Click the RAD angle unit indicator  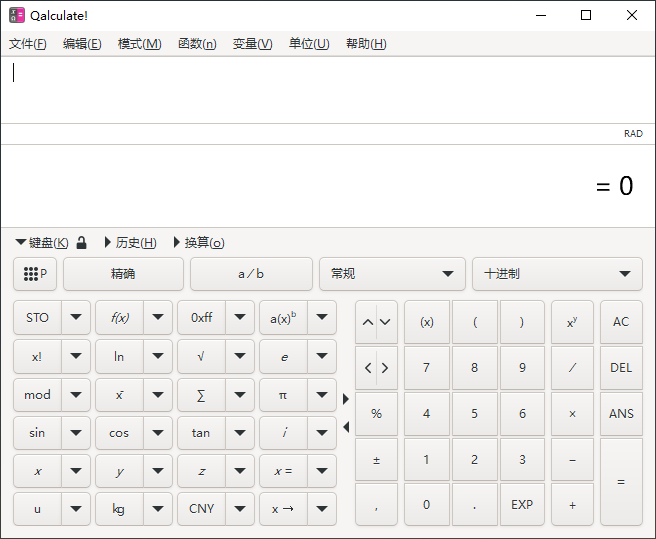pyautogui.click(x=633, y=134)
